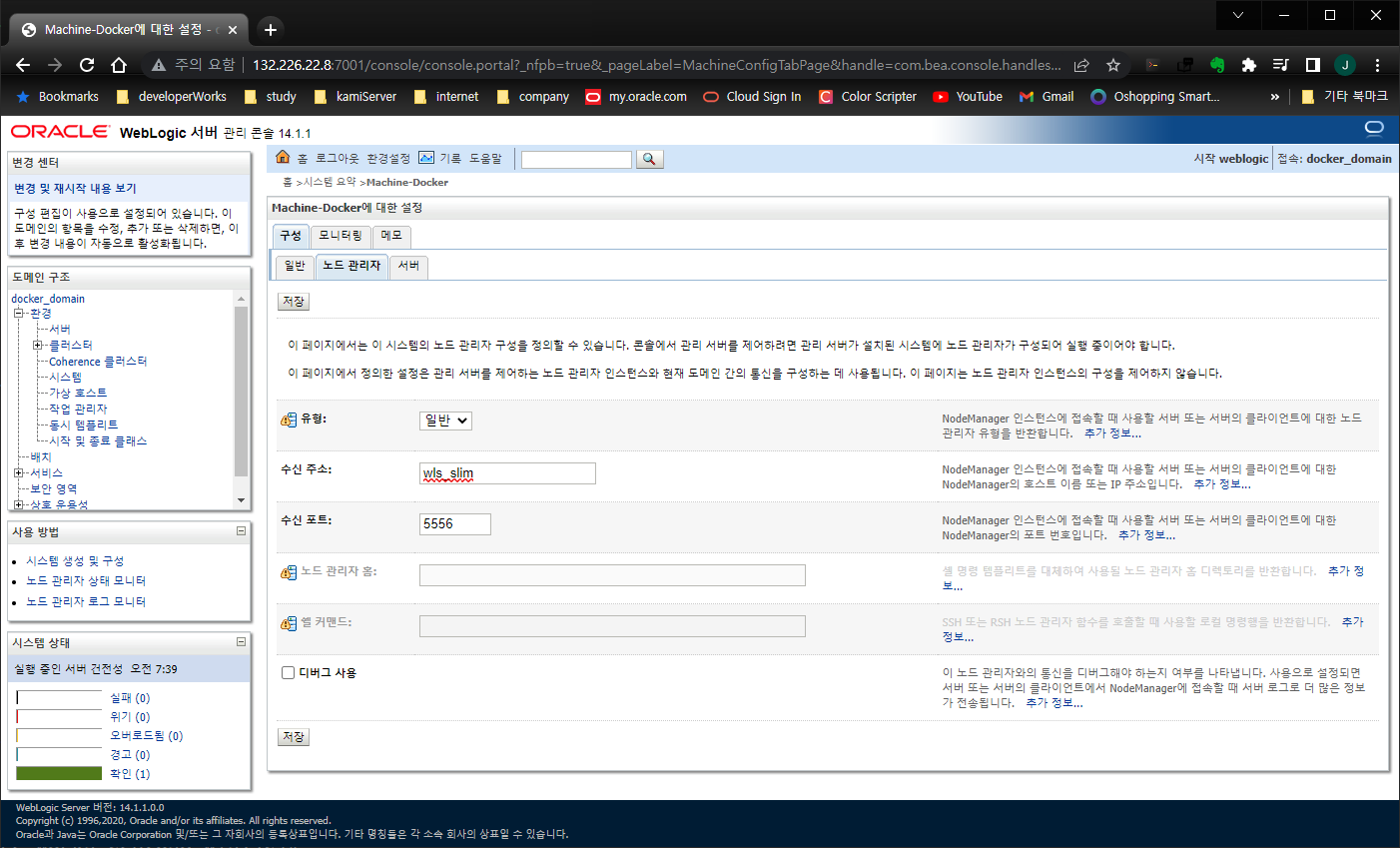1400x848 pixels.
Task: Open 노드 관리자 상태 모니터 how-to link
Action: click(86, 581)
